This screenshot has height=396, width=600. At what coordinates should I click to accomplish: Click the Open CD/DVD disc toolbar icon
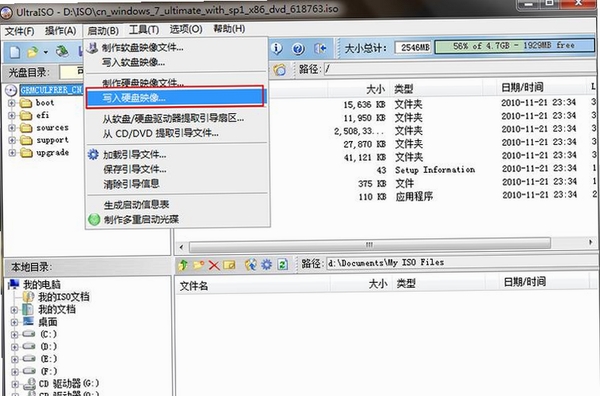tap(62, 51)
